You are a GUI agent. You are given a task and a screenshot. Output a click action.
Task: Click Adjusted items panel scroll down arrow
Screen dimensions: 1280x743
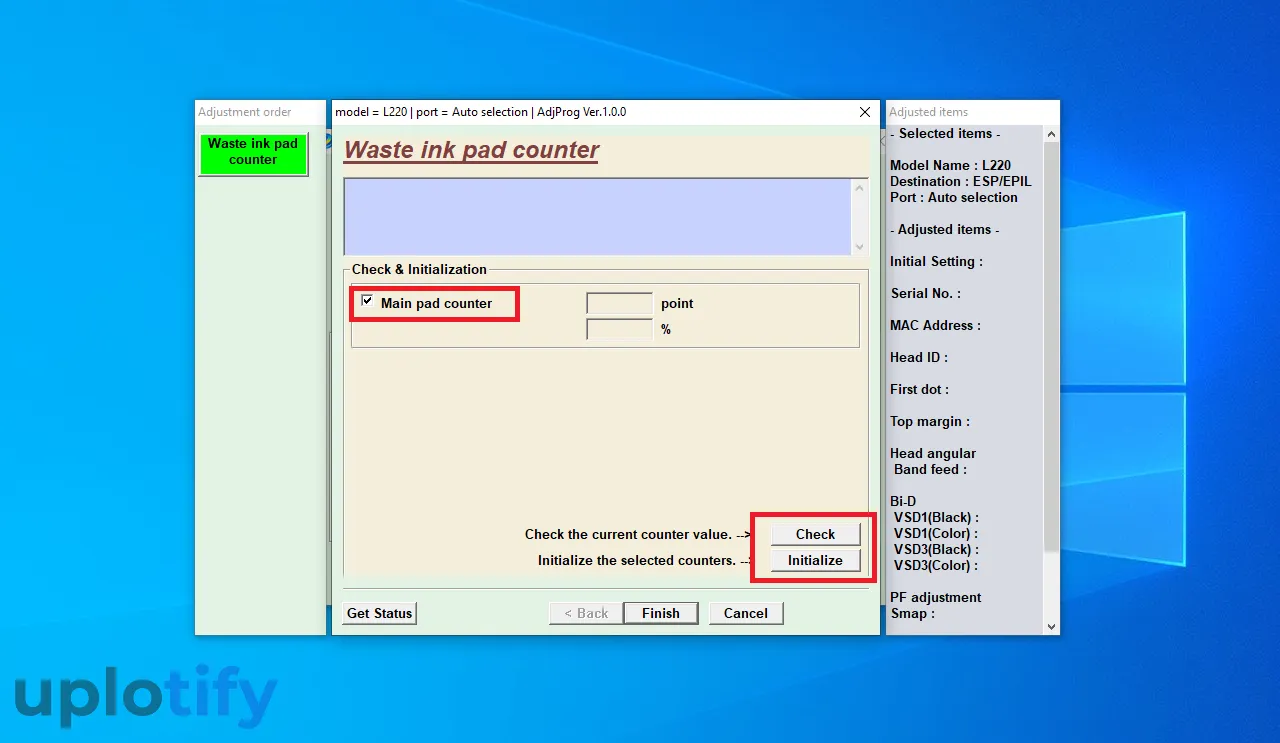1051,626
